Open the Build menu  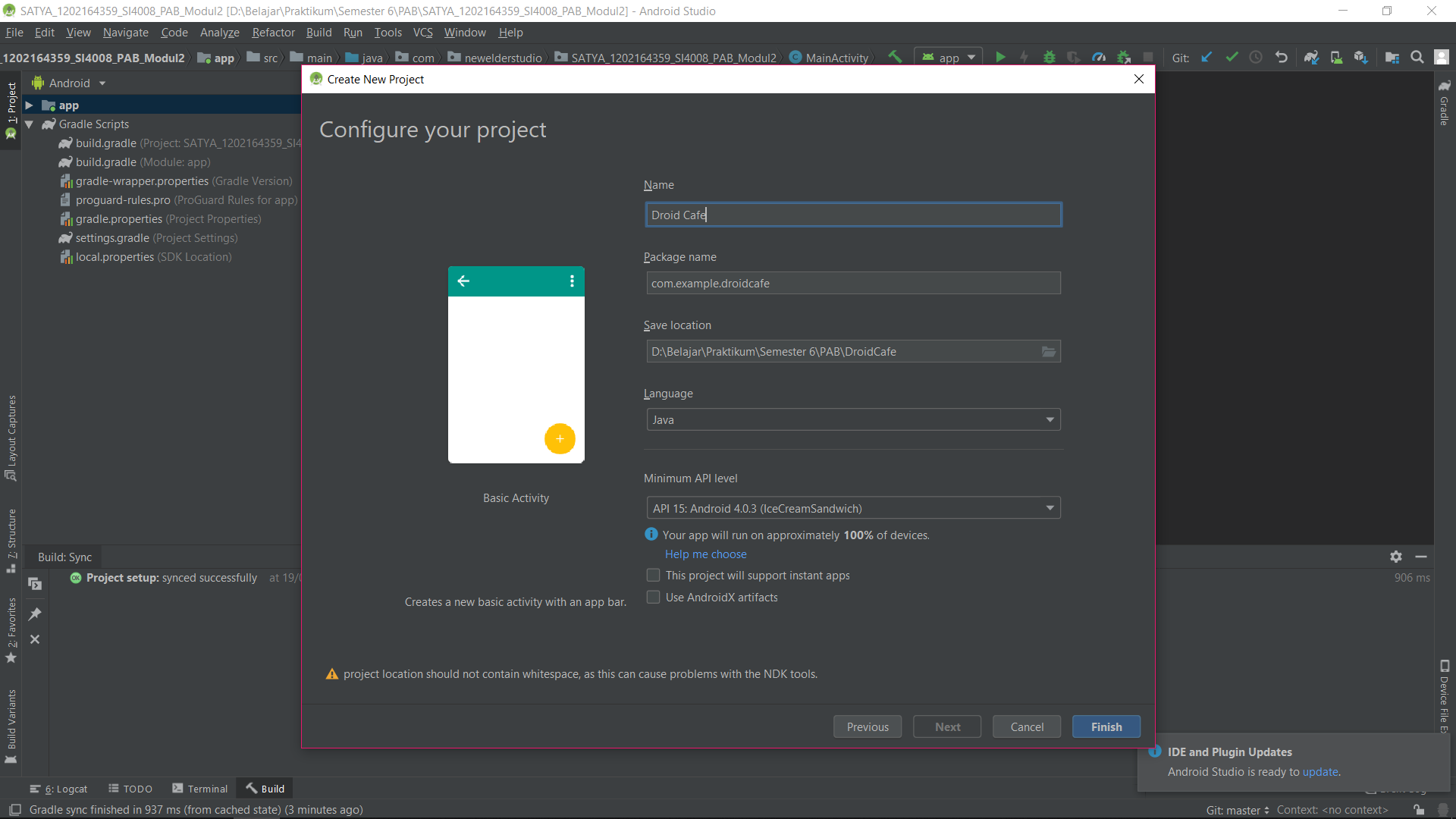tap(318, 33)
